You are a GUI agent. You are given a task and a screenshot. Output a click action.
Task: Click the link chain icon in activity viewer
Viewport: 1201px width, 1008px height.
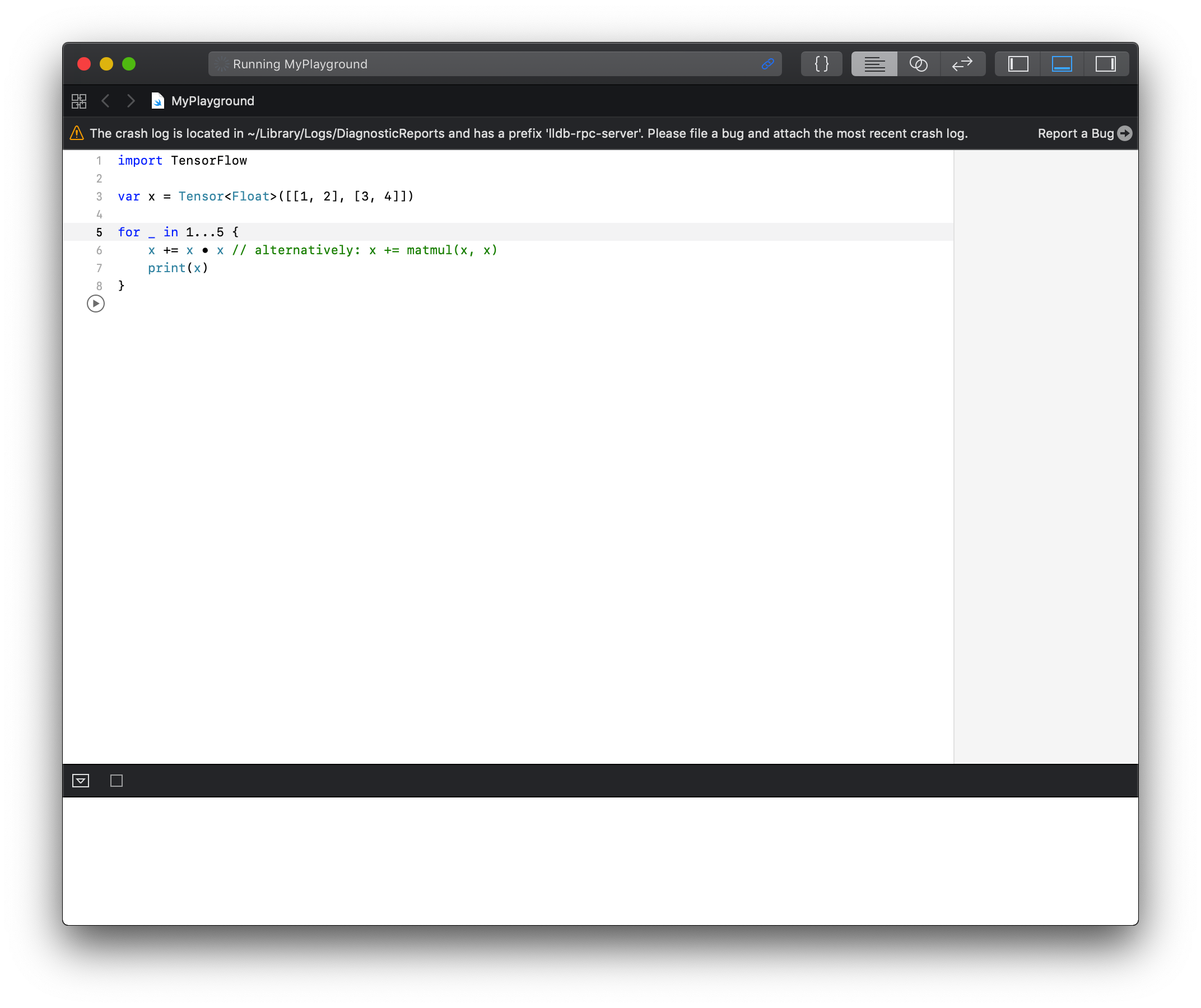(x=768, y=64)
